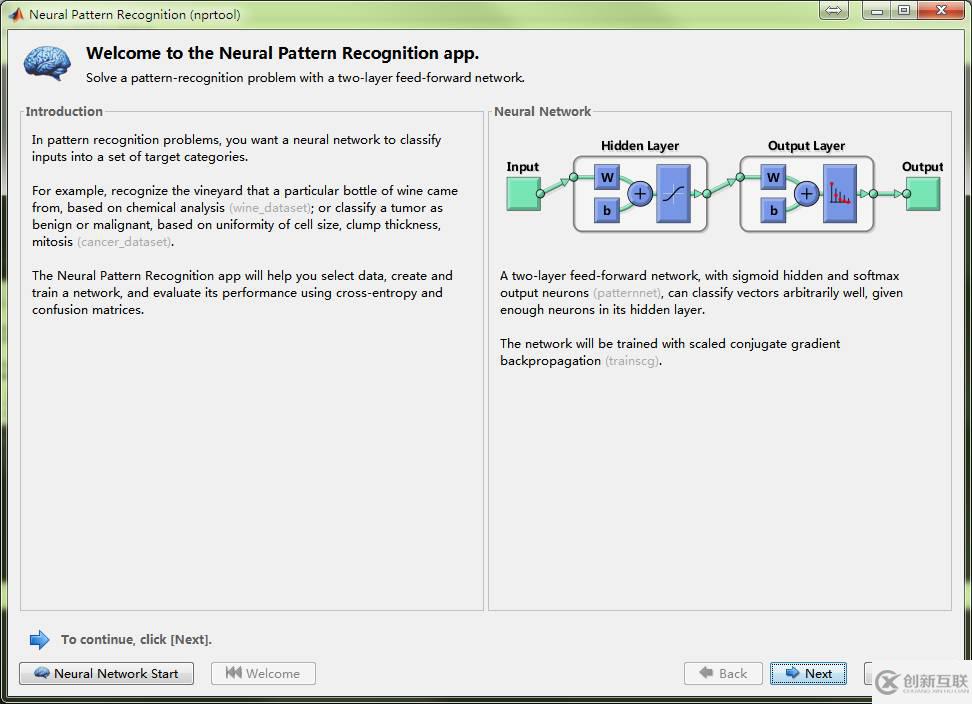Click the Hidden Layer label
Viewport: 972px width, 704px height.
pos(640,146)
